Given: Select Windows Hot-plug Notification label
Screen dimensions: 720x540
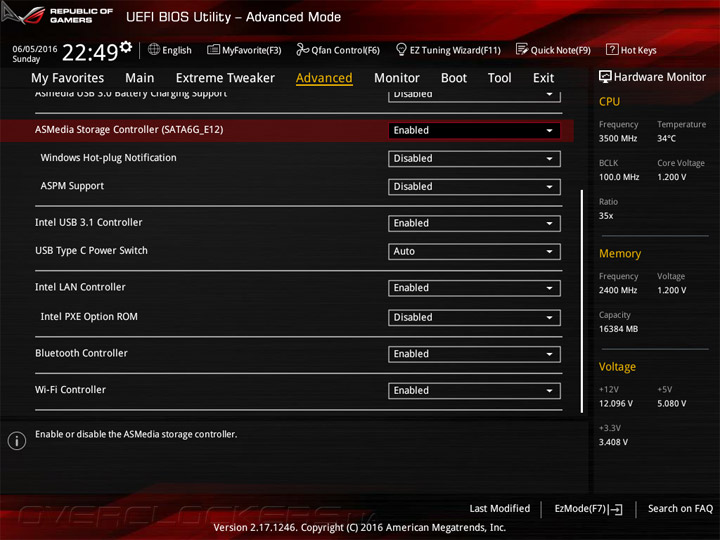Looking at the screenshot, I should [108, 158].
